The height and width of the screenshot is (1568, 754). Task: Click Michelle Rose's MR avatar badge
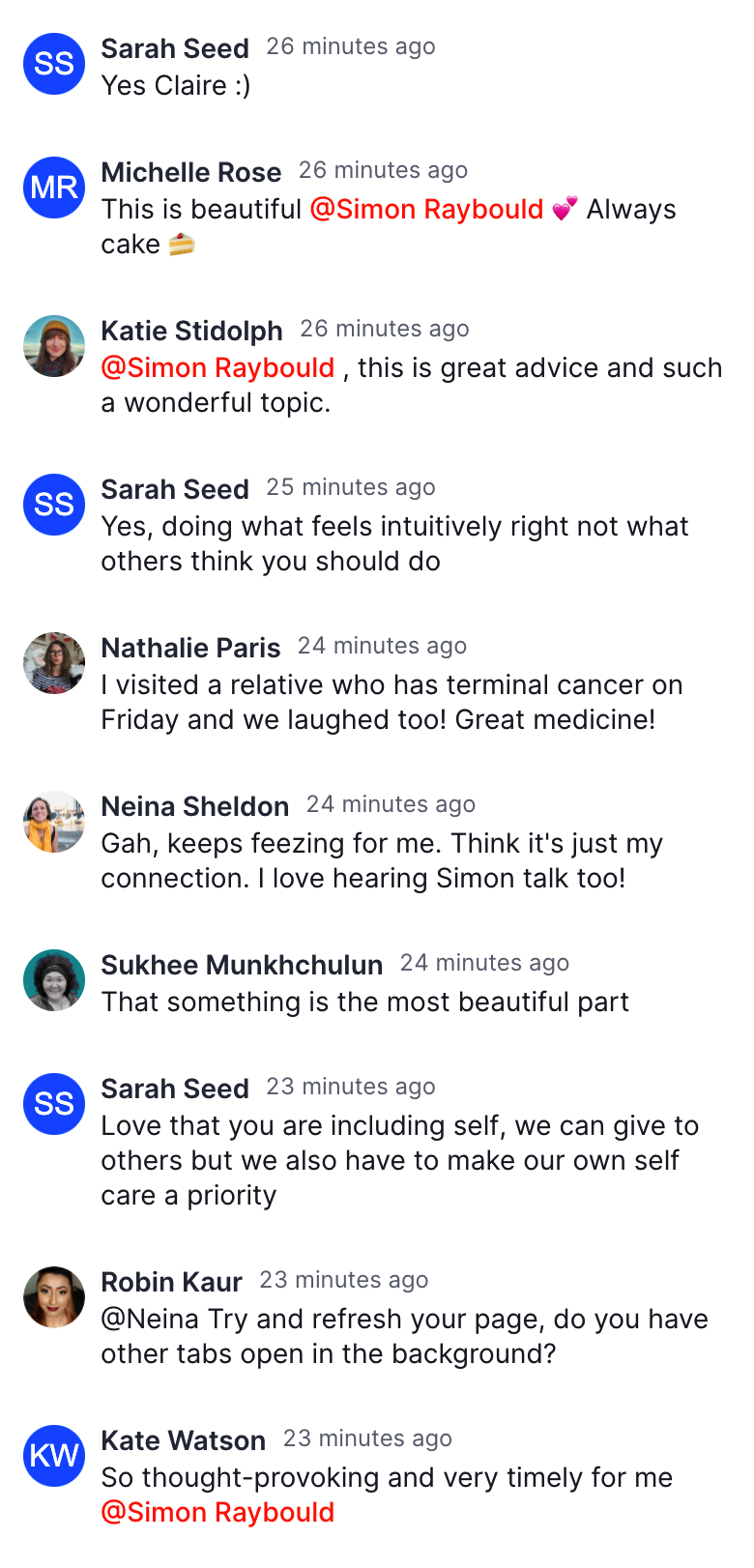[x=54, y=188]
